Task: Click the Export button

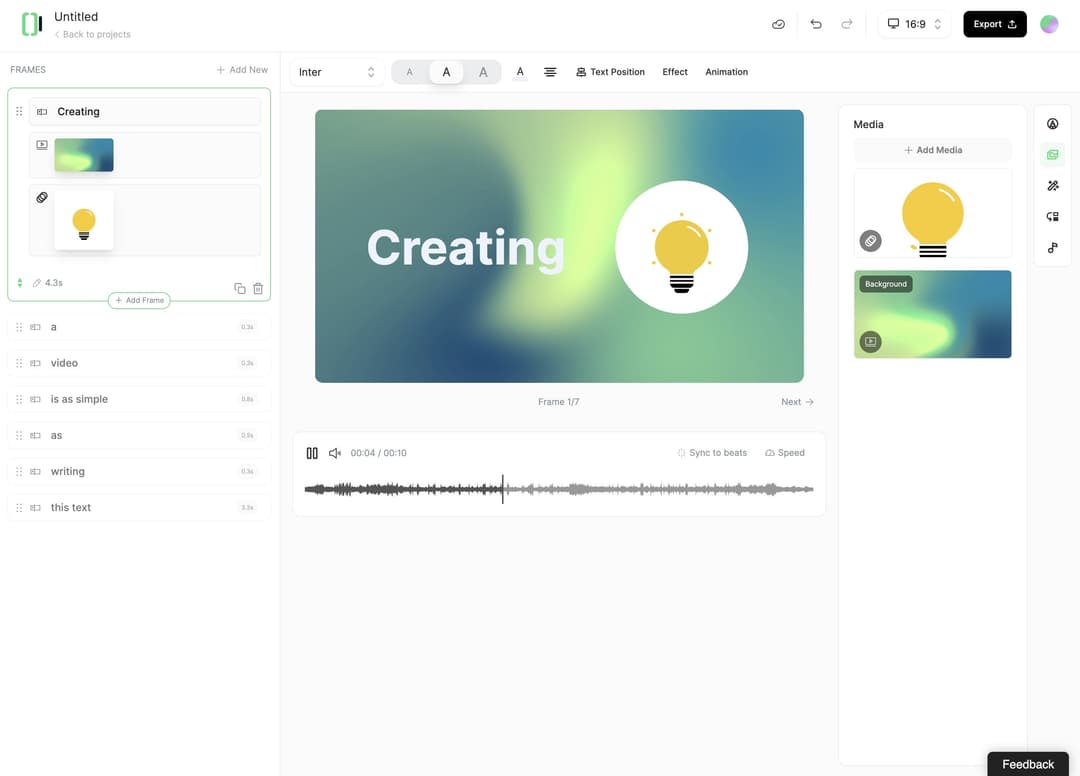Action: [994, 23]
